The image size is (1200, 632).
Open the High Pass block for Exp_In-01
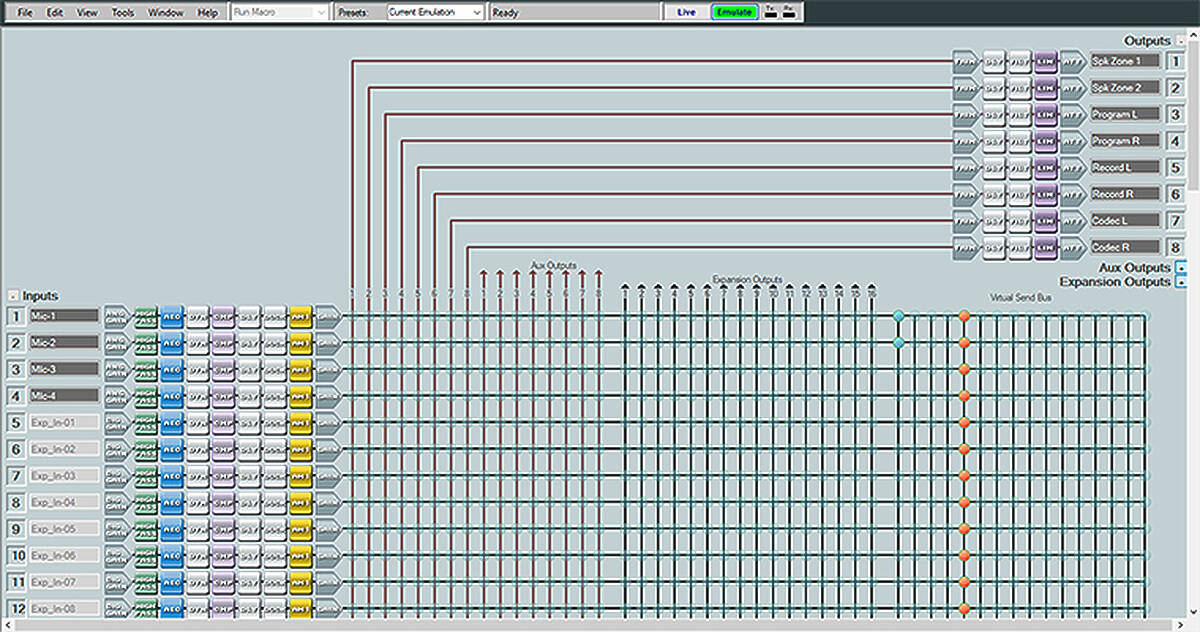[146, 423]
